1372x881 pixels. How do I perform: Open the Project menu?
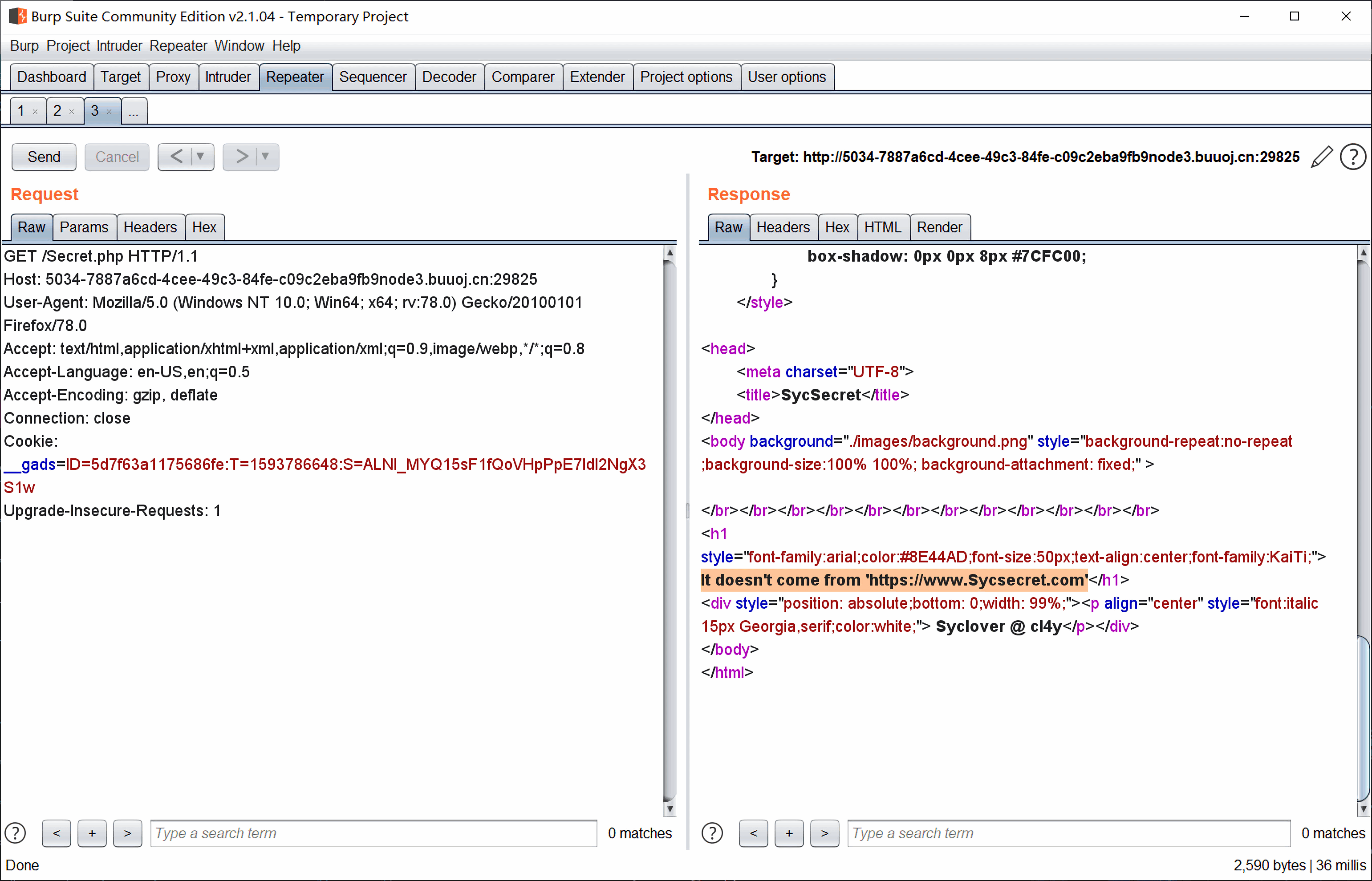(68, 46)
